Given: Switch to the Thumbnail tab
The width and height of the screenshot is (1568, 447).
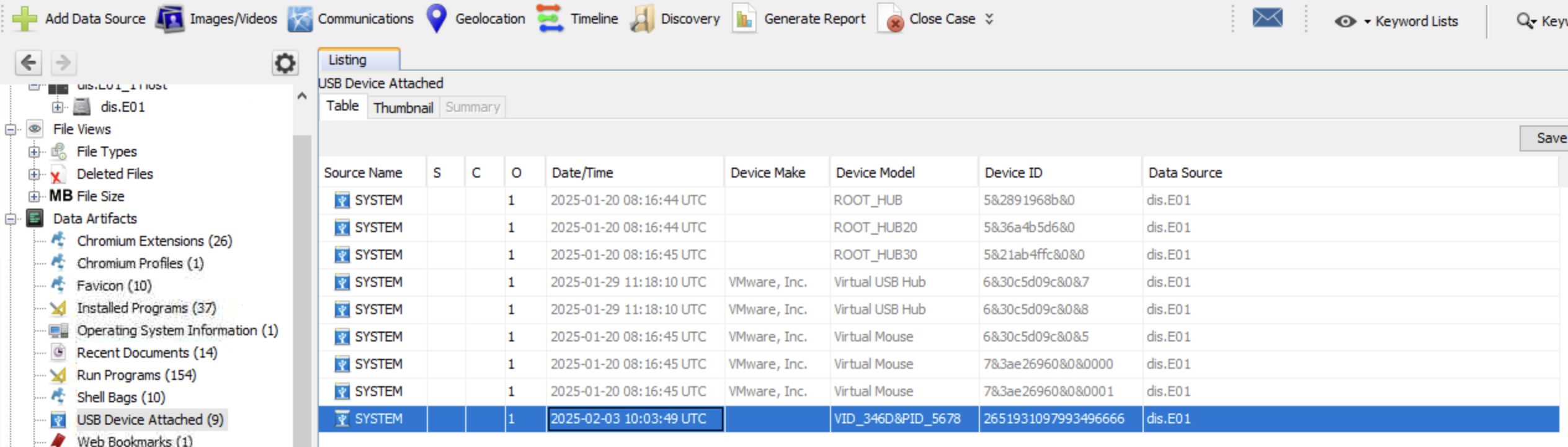Looking at the screenshot, I should 403,108.
